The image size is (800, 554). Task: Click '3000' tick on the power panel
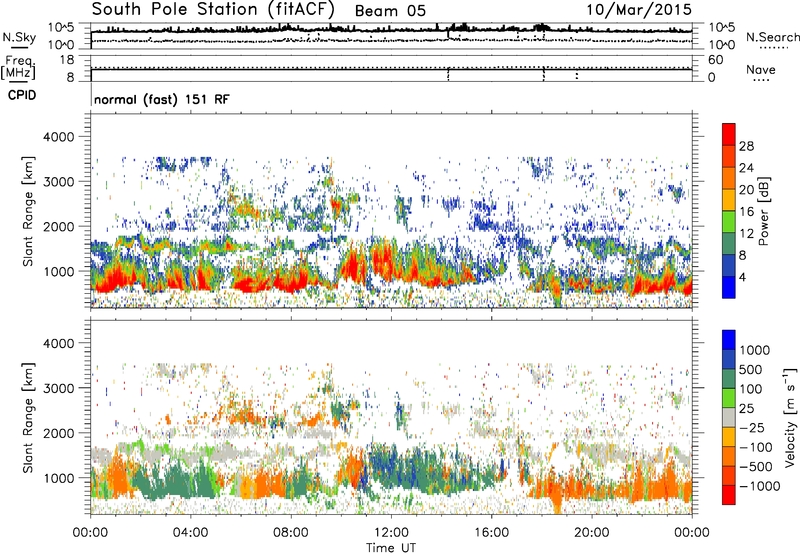click(59, 182)
